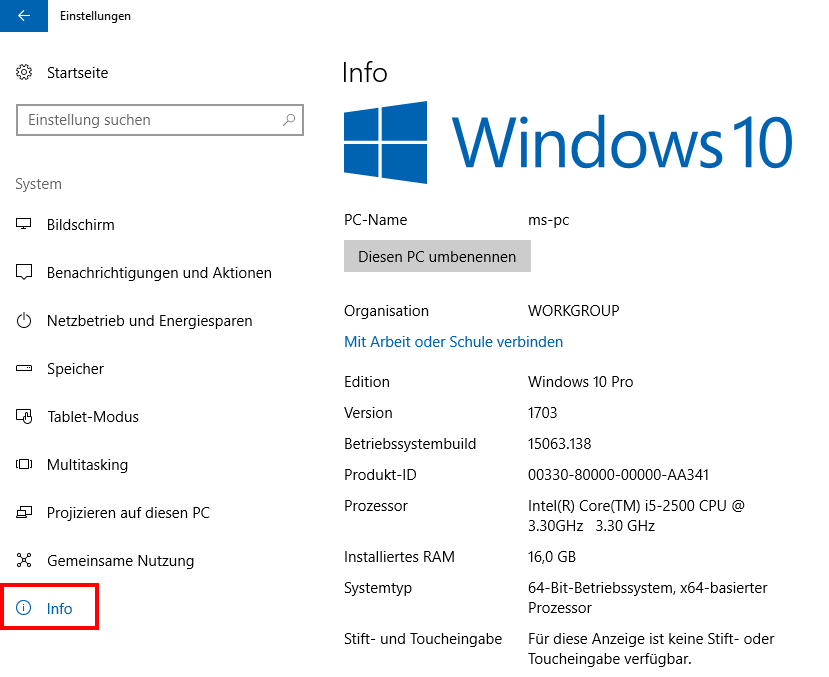The image size is (829, 677).
Task: Click the Projizieren icon
Action: [x=25, y=513]
